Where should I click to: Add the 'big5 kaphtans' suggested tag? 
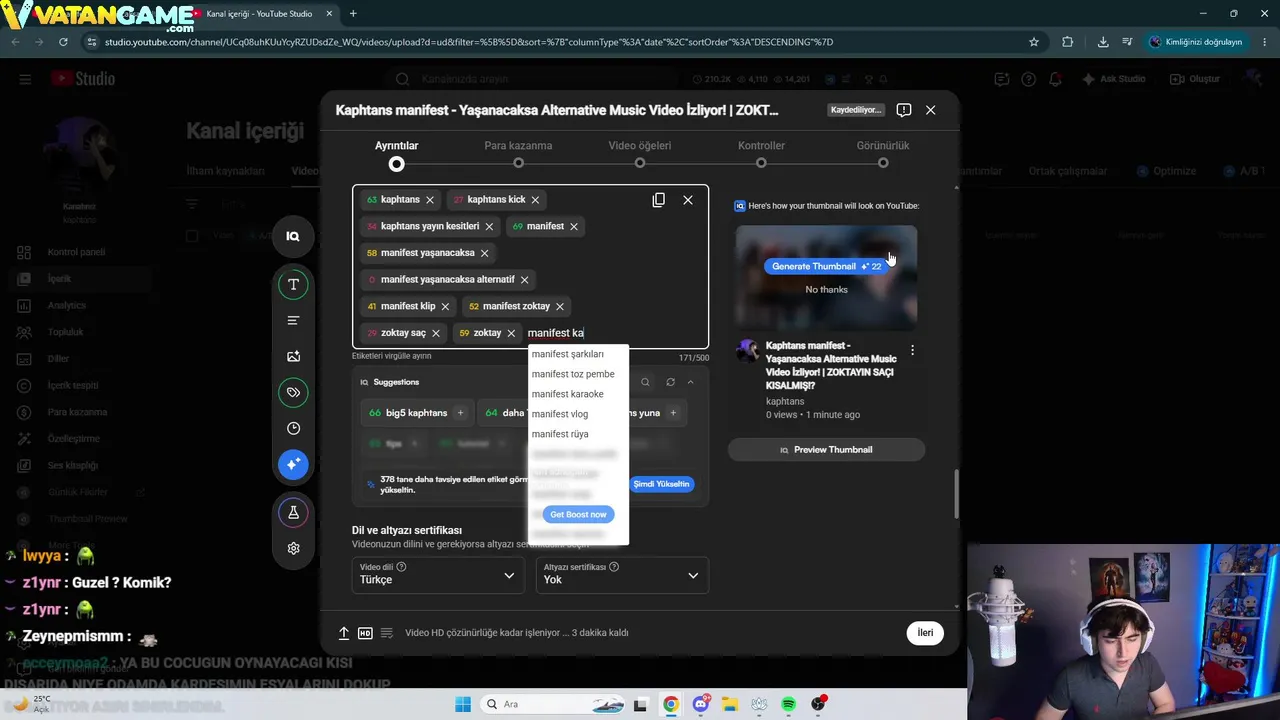click(x=460, y=413)
